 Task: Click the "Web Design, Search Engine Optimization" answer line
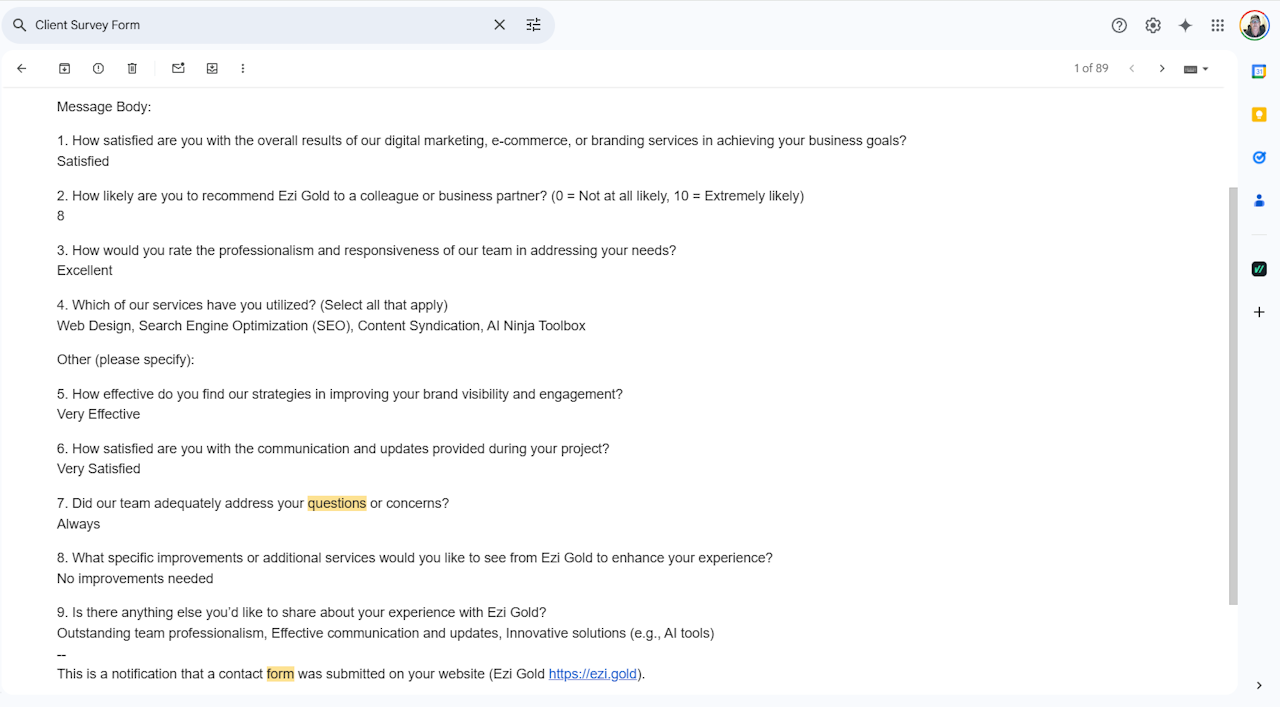(321, 326)
